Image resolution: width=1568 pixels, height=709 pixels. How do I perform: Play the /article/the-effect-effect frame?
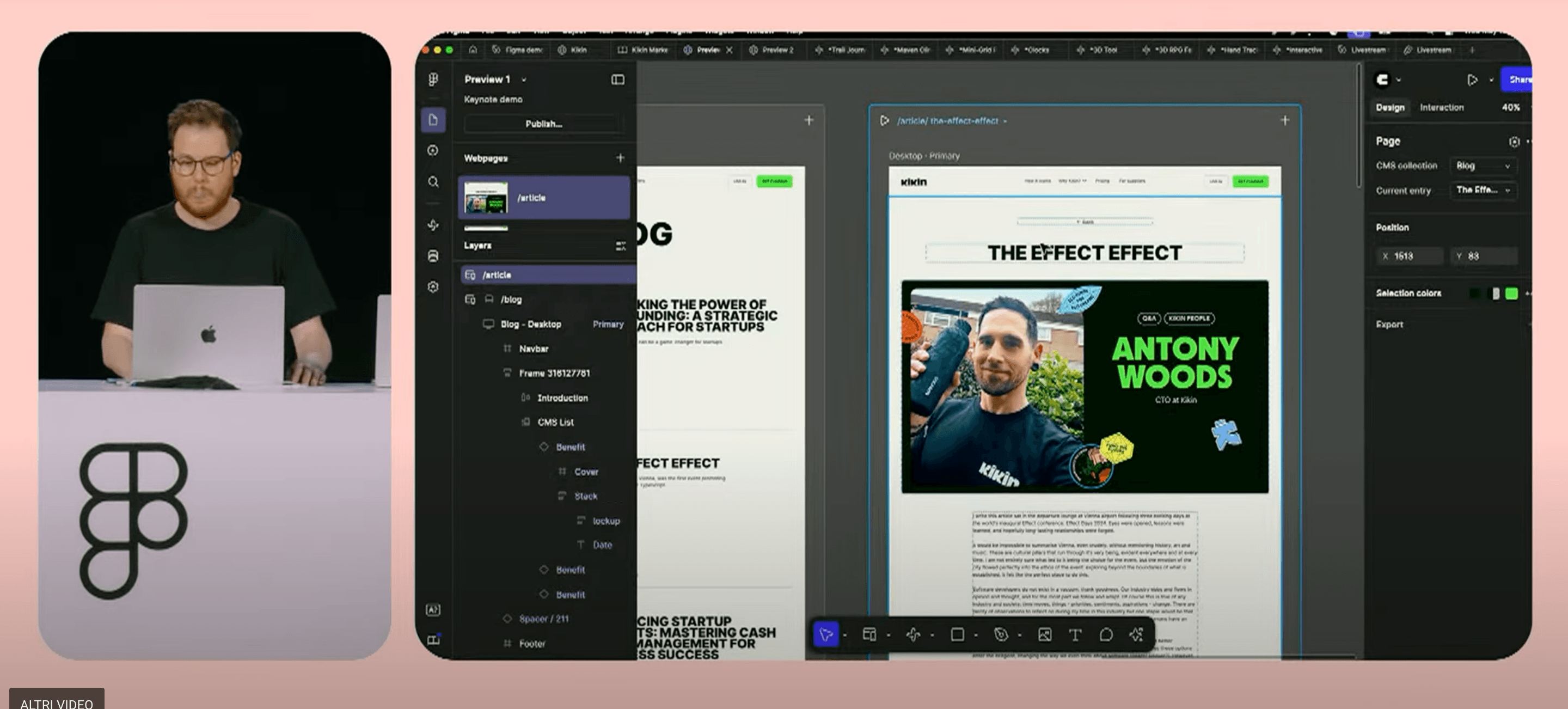pos(884,121)
